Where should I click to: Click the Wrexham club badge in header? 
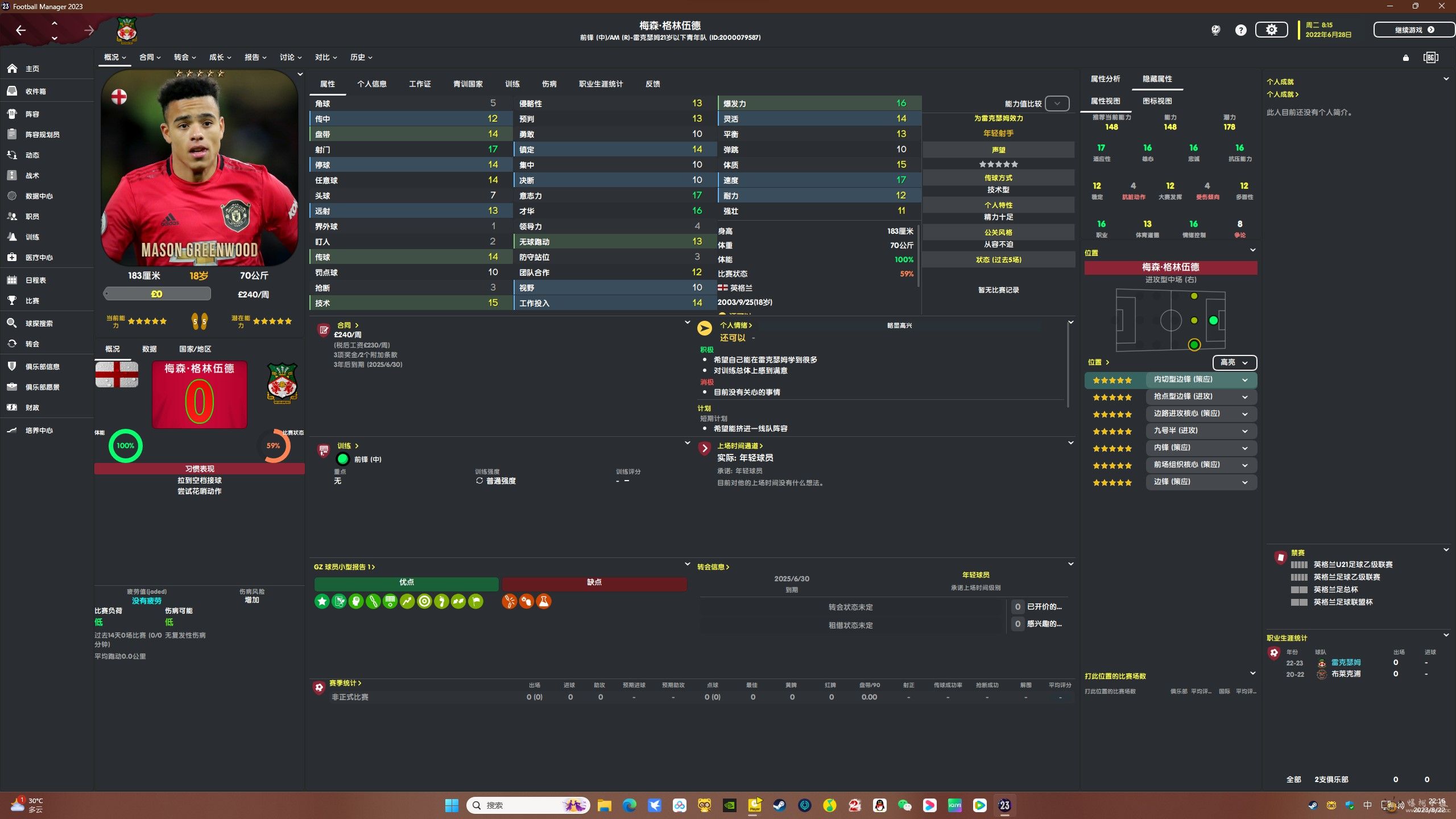pyautogui.click(x=126, y=30)
